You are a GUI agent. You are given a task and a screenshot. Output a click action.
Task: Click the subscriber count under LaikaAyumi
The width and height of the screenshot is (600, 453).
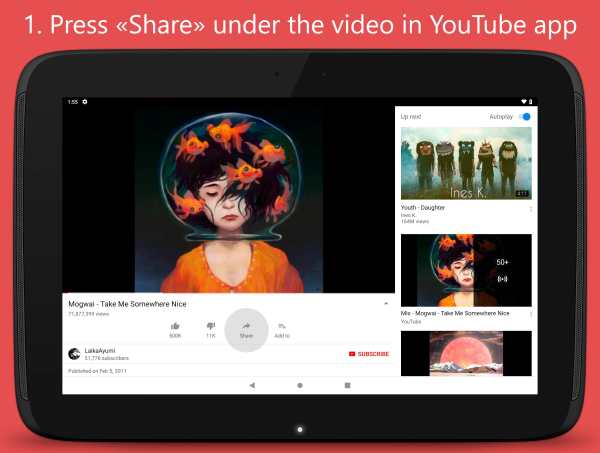[x=106, y=358]
